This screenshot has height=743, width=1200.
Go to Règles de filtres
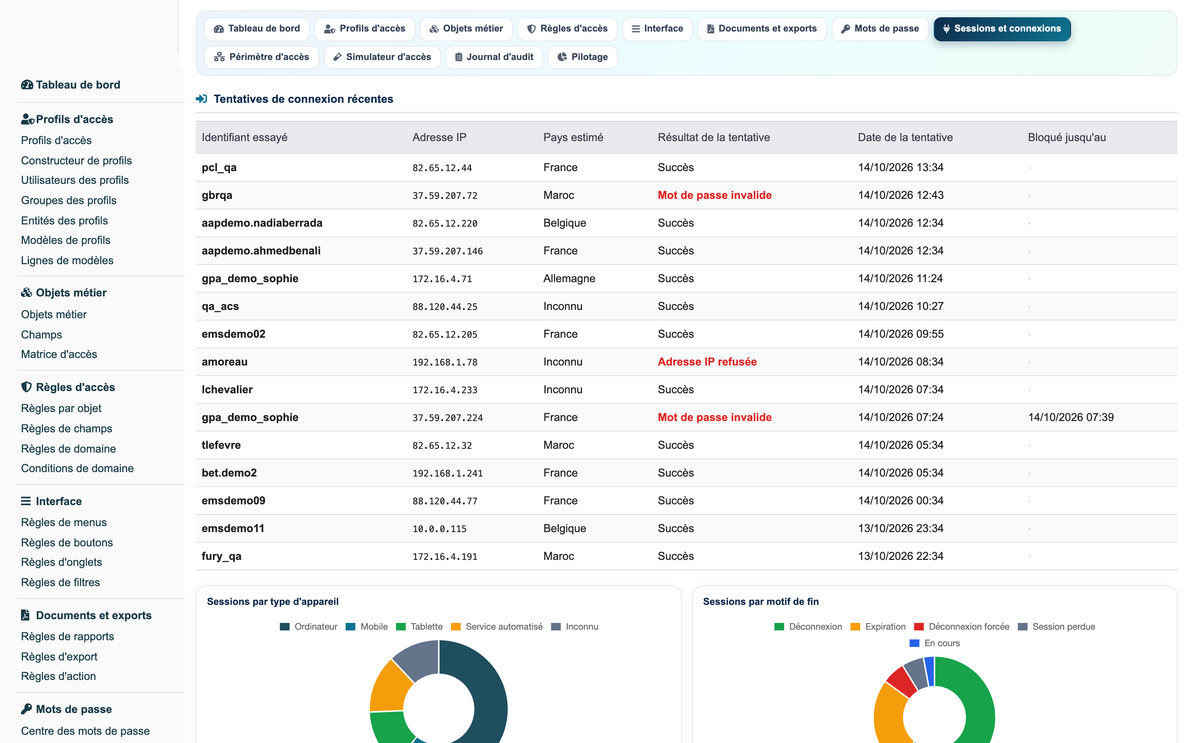60,582
